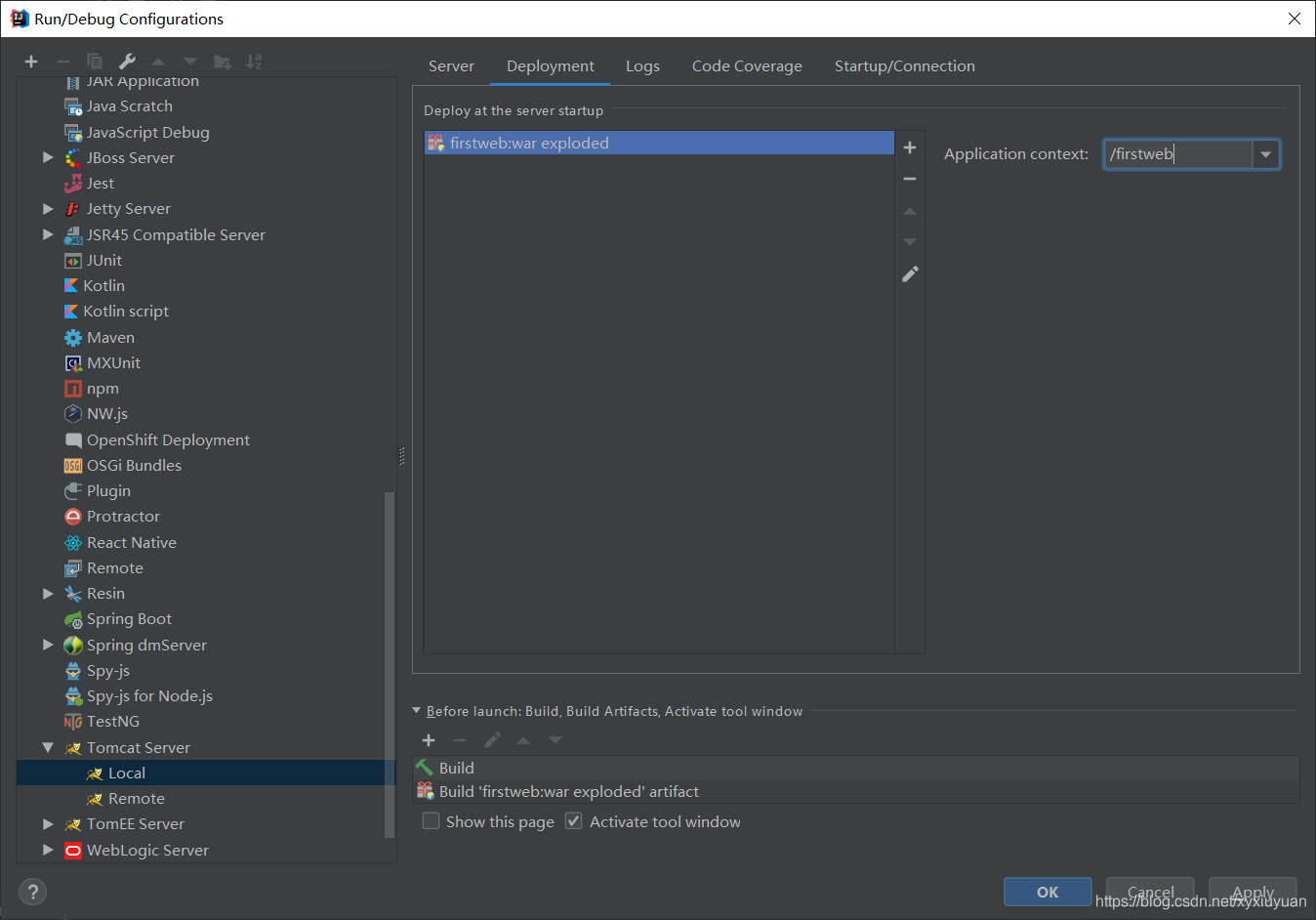The image size is (1316, 920).
Task: Select Build task in before launch
Action: click(x=856, y=768)
